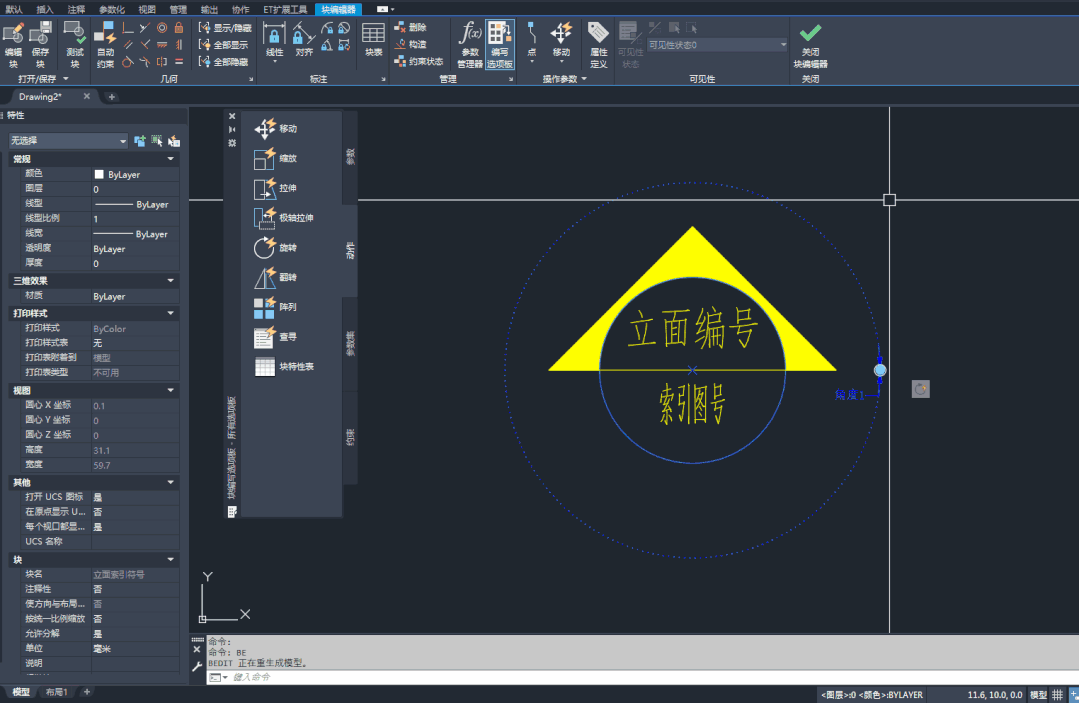Choose the 旋转 rotate action
This screenshot has width=1079, height=703.
tap(275, 248)
